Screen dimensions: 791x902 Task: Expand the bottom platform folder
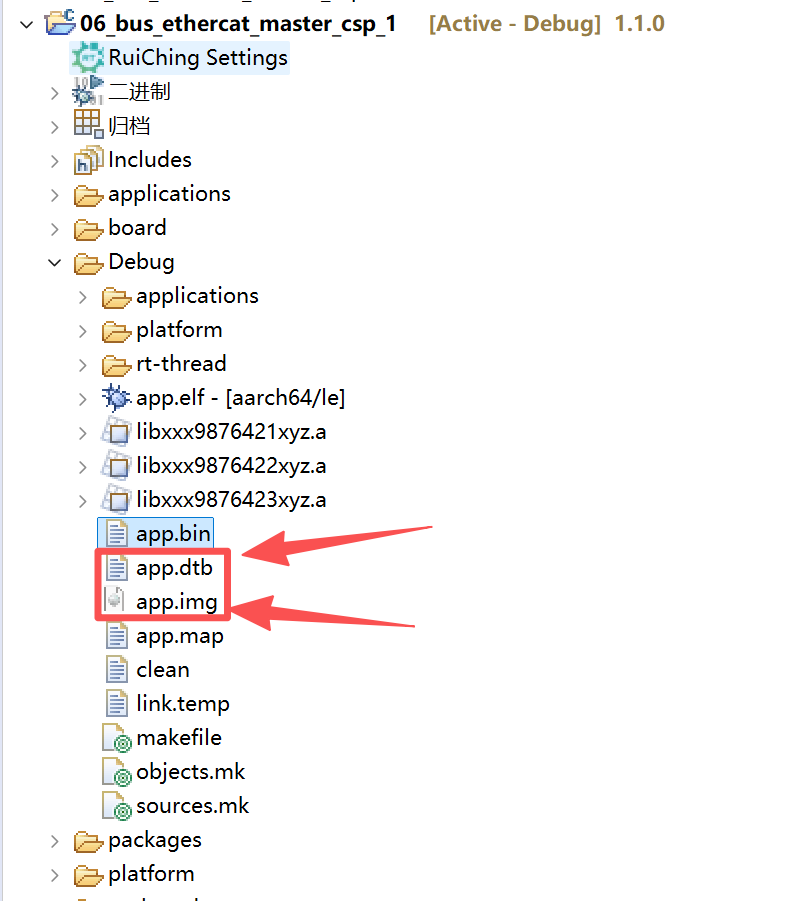(55, 876)
